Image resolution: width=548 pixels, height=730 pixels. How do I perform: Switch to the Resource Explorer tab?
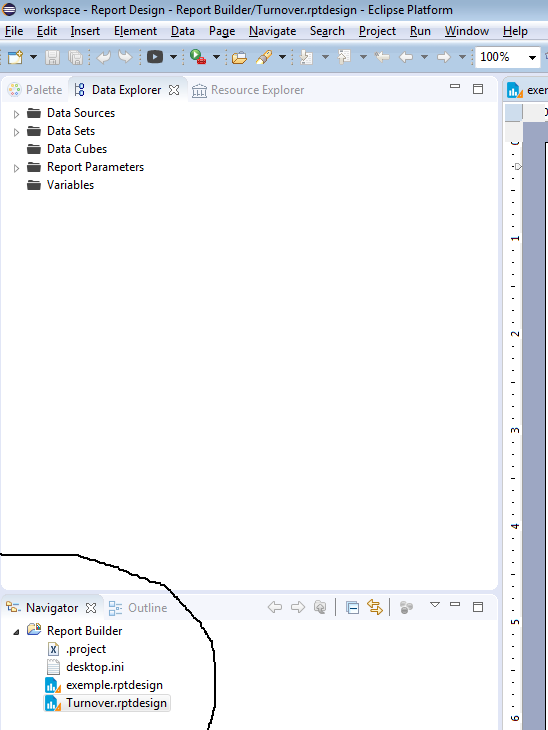pos(248,90)
